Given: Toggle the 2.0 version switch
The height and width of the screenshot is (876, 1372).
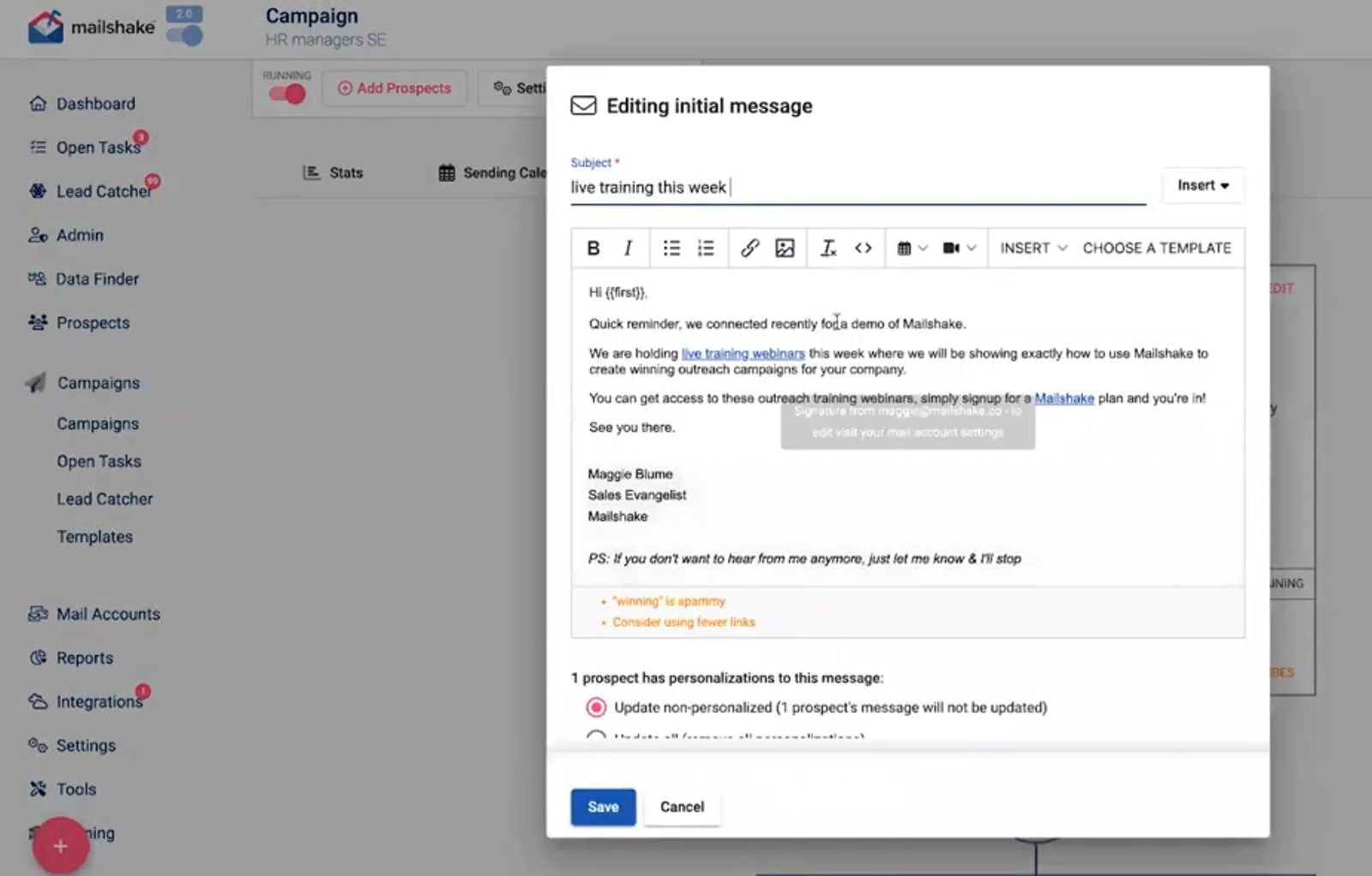Looking at the screenshot, I should coord(184,35).
